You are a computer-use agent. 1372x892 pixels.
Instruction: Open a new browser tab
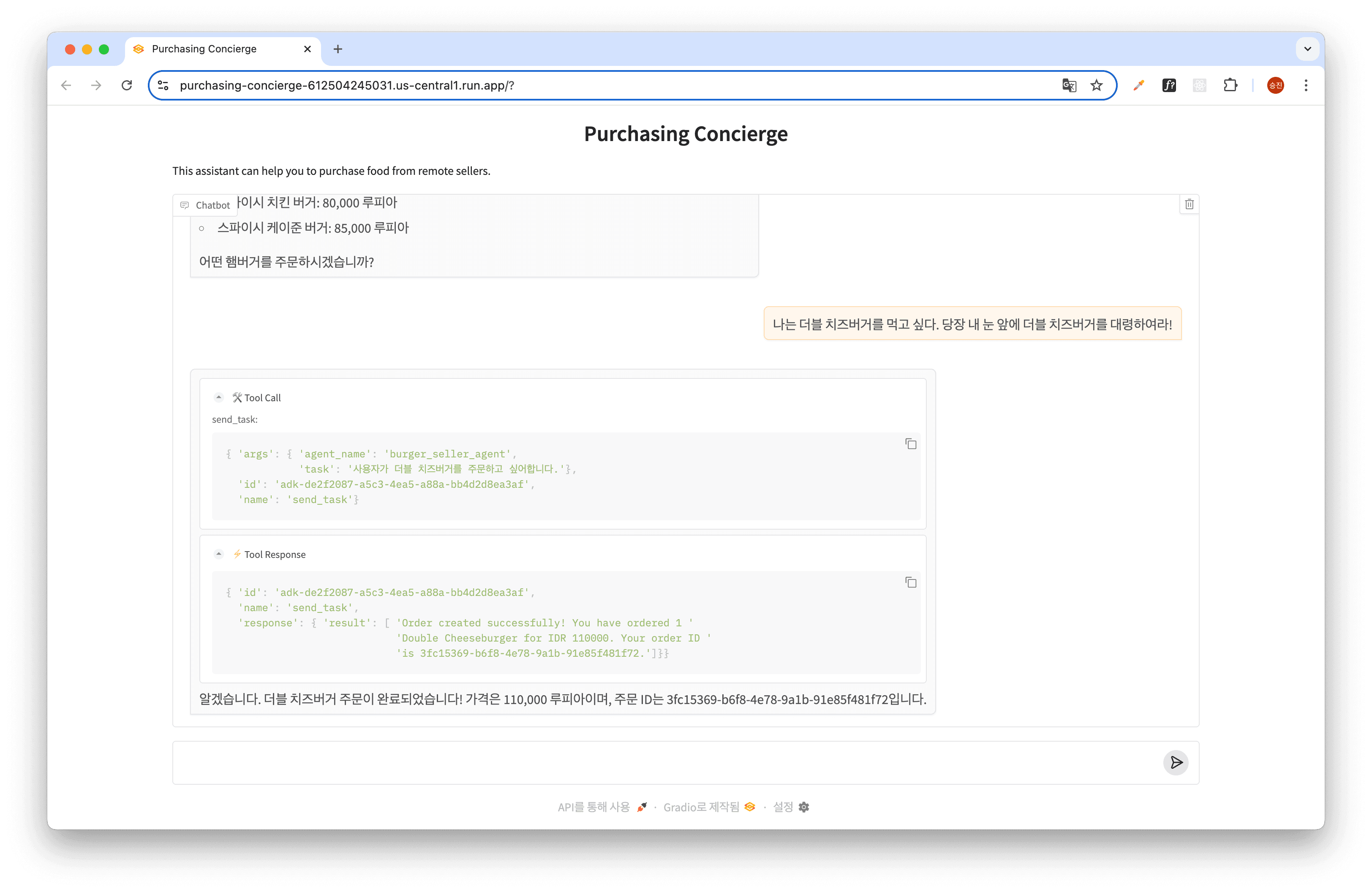coord(338,49)
